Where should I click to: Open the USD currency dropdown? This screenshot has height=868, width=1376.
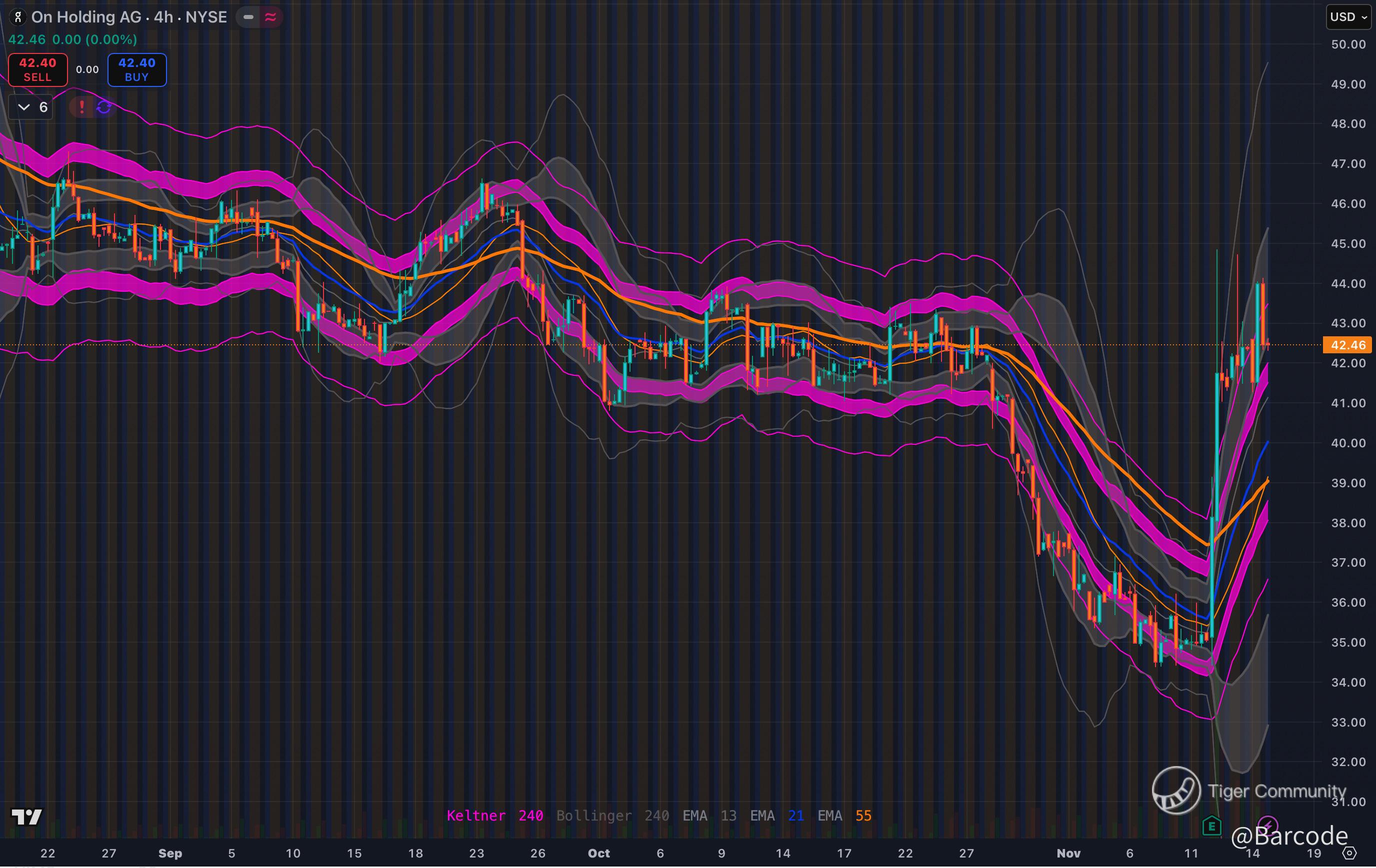1347,17
